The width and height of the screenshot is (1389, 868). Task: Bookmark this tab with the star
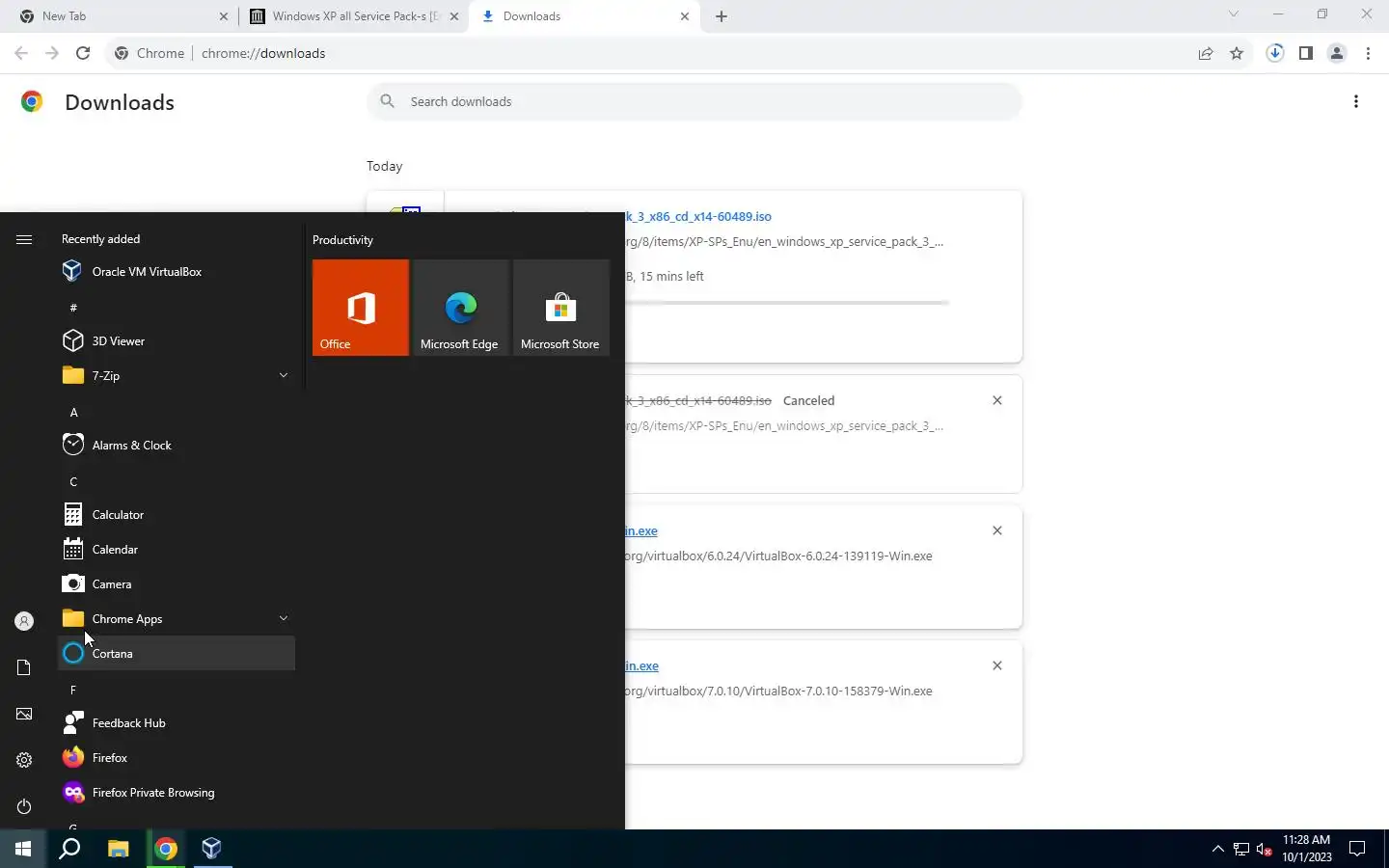click(x=1237, y=53)
